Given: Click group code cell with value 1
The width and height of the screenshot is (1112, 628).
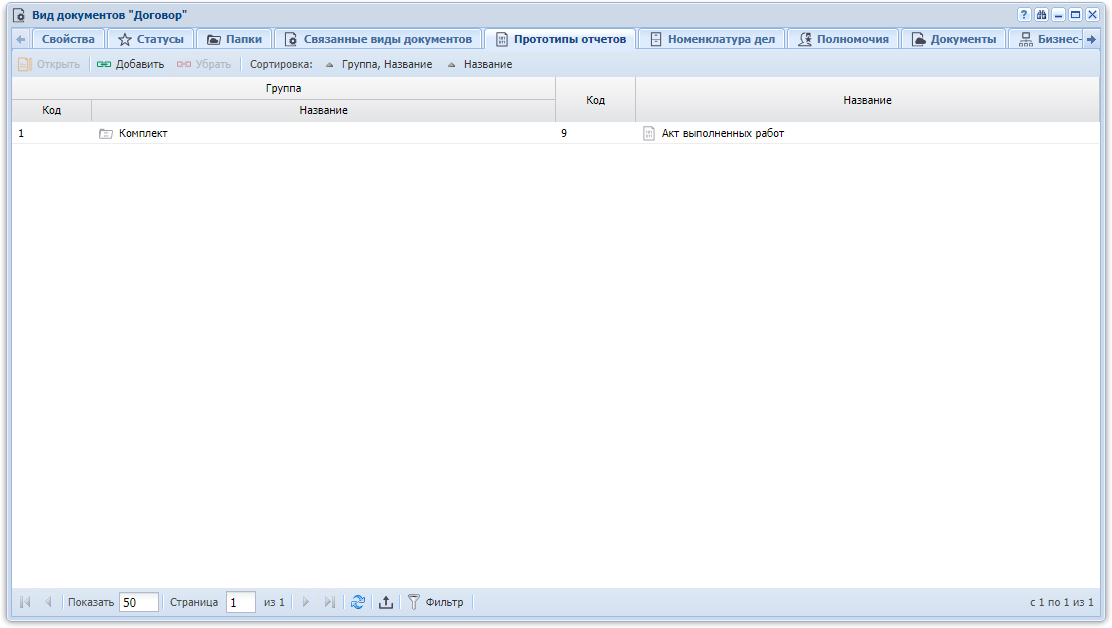Looking at the screenshot, I should coord(51,133).
